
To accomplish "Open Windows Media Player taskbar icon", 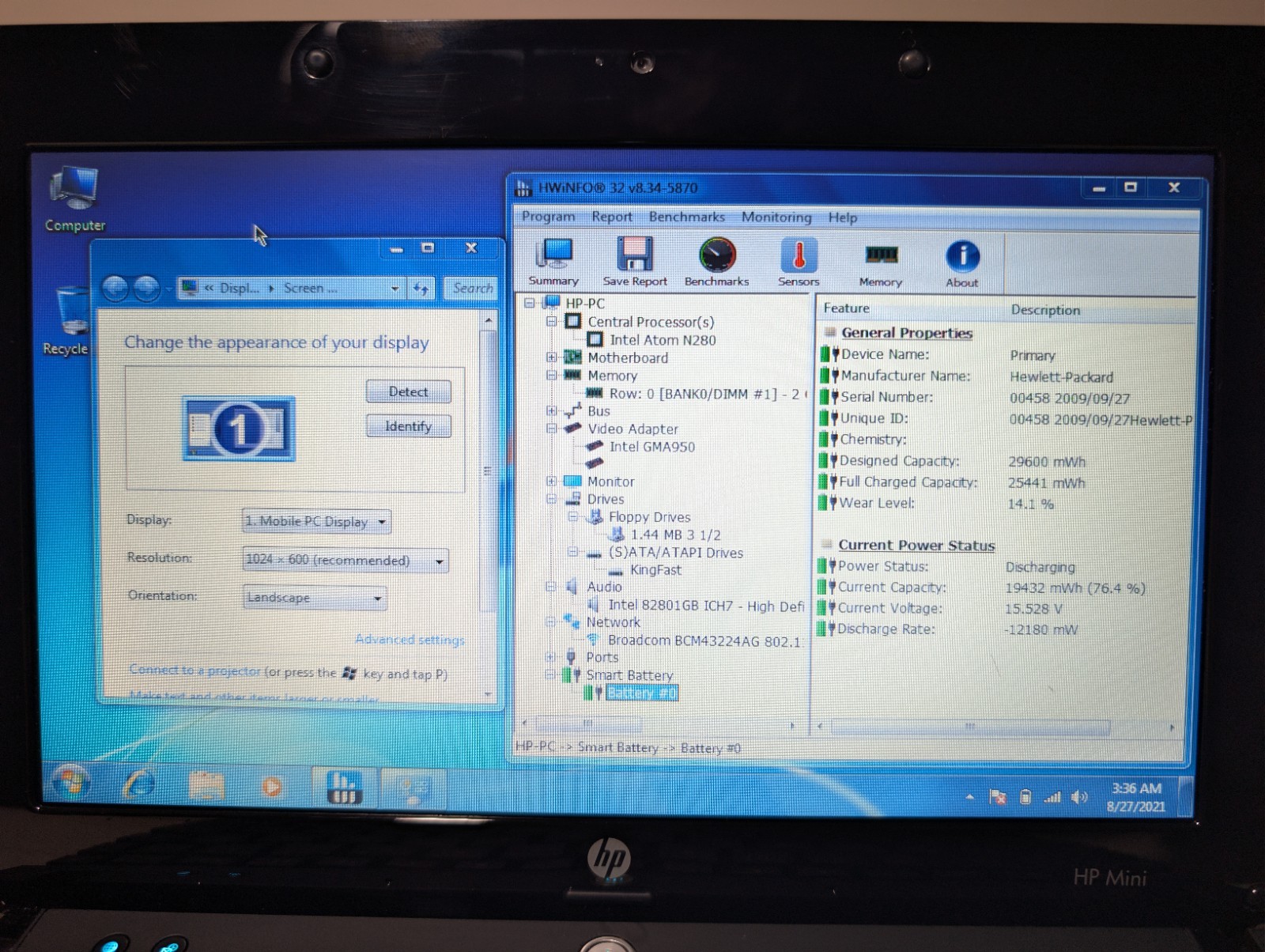I will point(271,788).
